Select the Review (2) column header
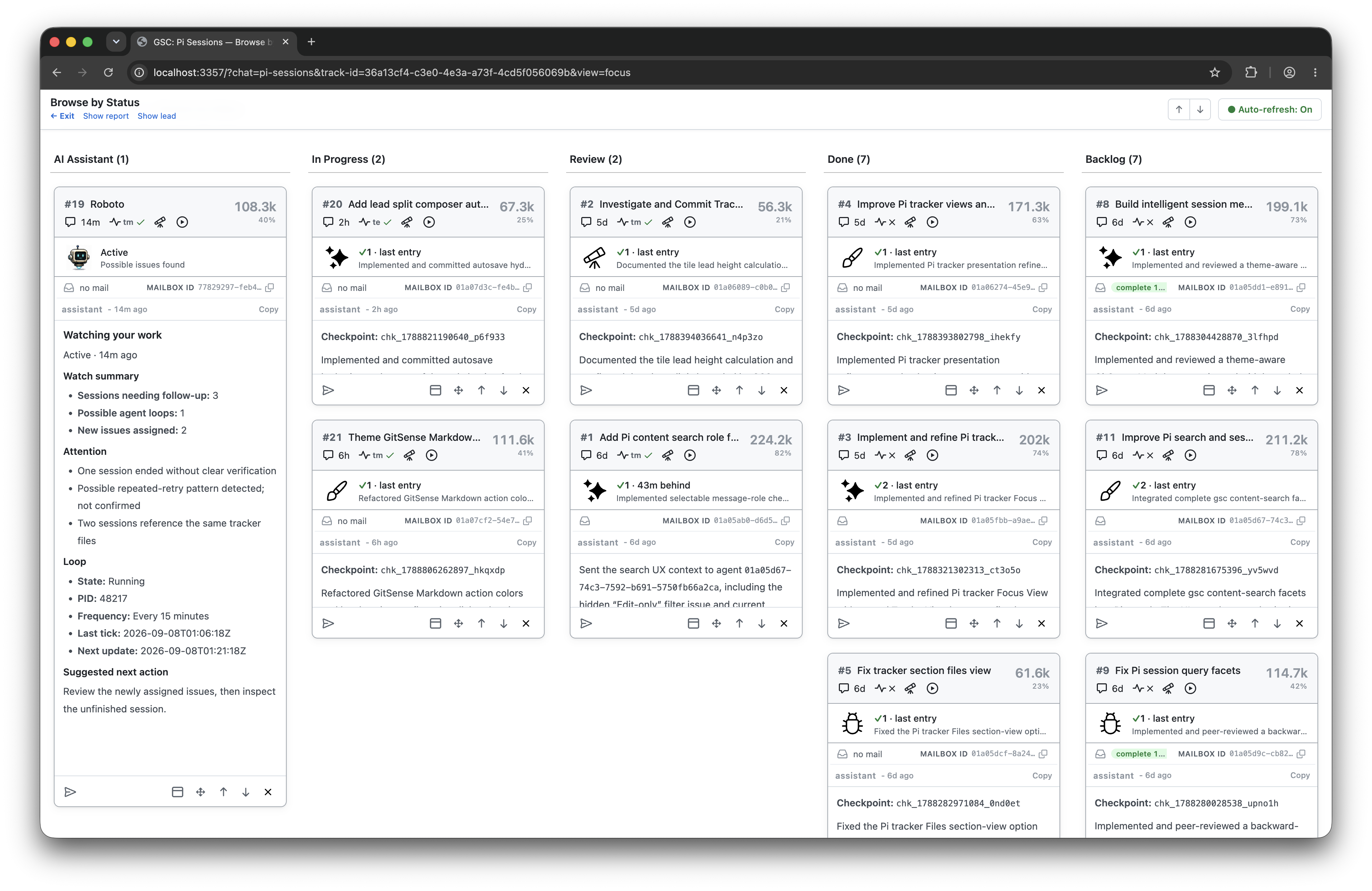This screenshot has height=891, width=1372. click(596, 159)
